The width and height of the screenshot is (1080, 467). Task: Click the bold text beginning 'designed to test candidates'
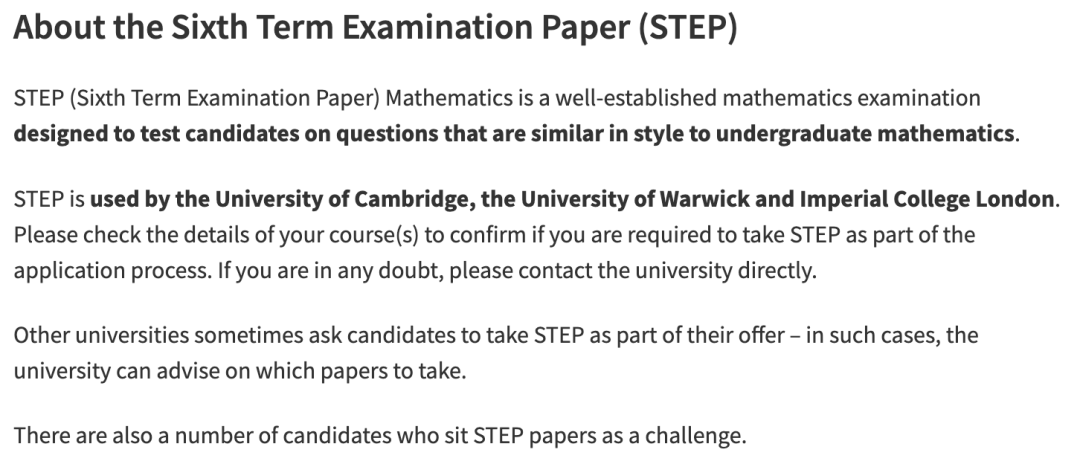coord(514,133)
